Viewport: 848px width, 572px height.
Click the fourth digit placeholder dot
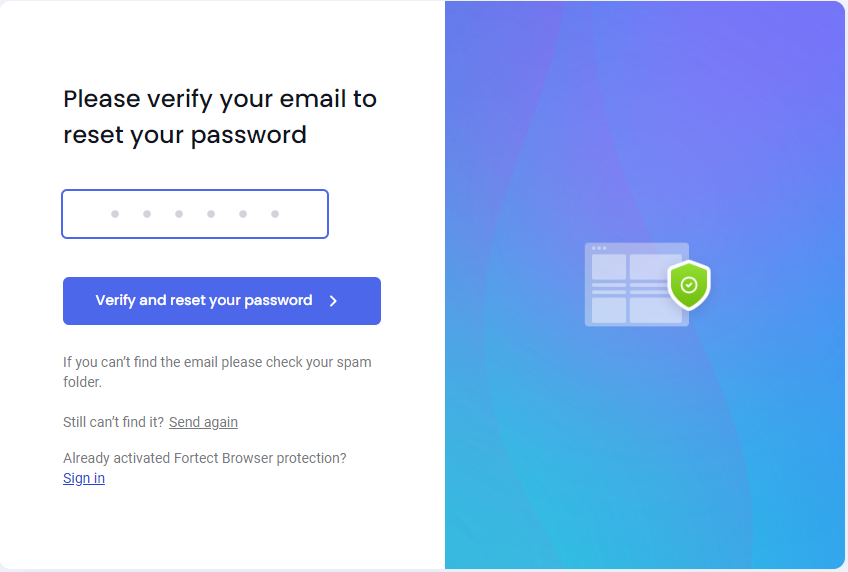point(211,214)
